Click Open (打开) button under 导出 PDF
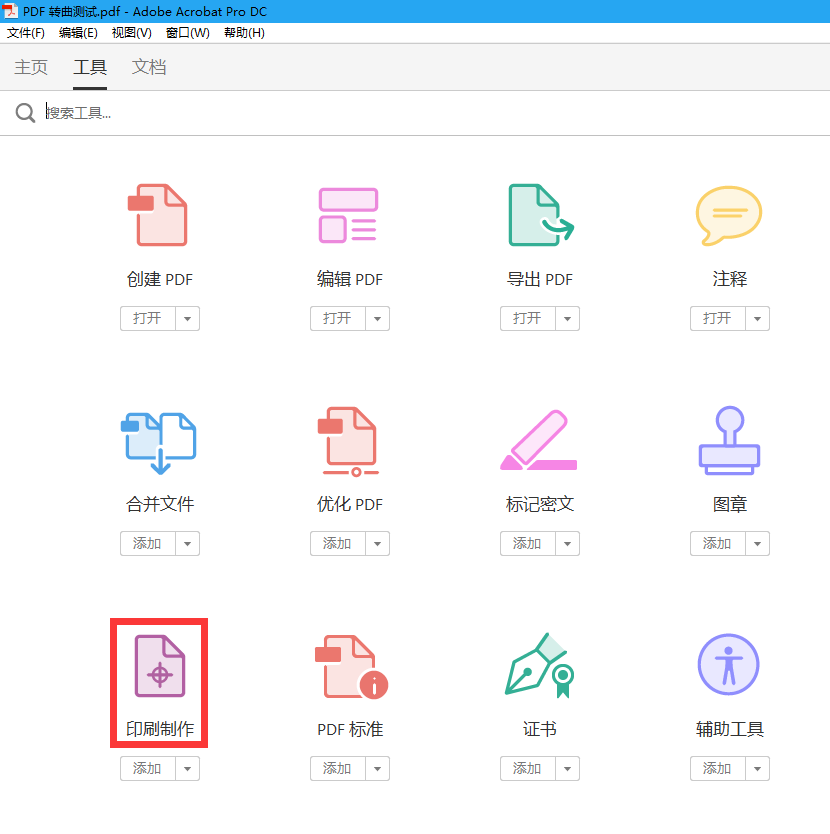 tap(527, 319)
